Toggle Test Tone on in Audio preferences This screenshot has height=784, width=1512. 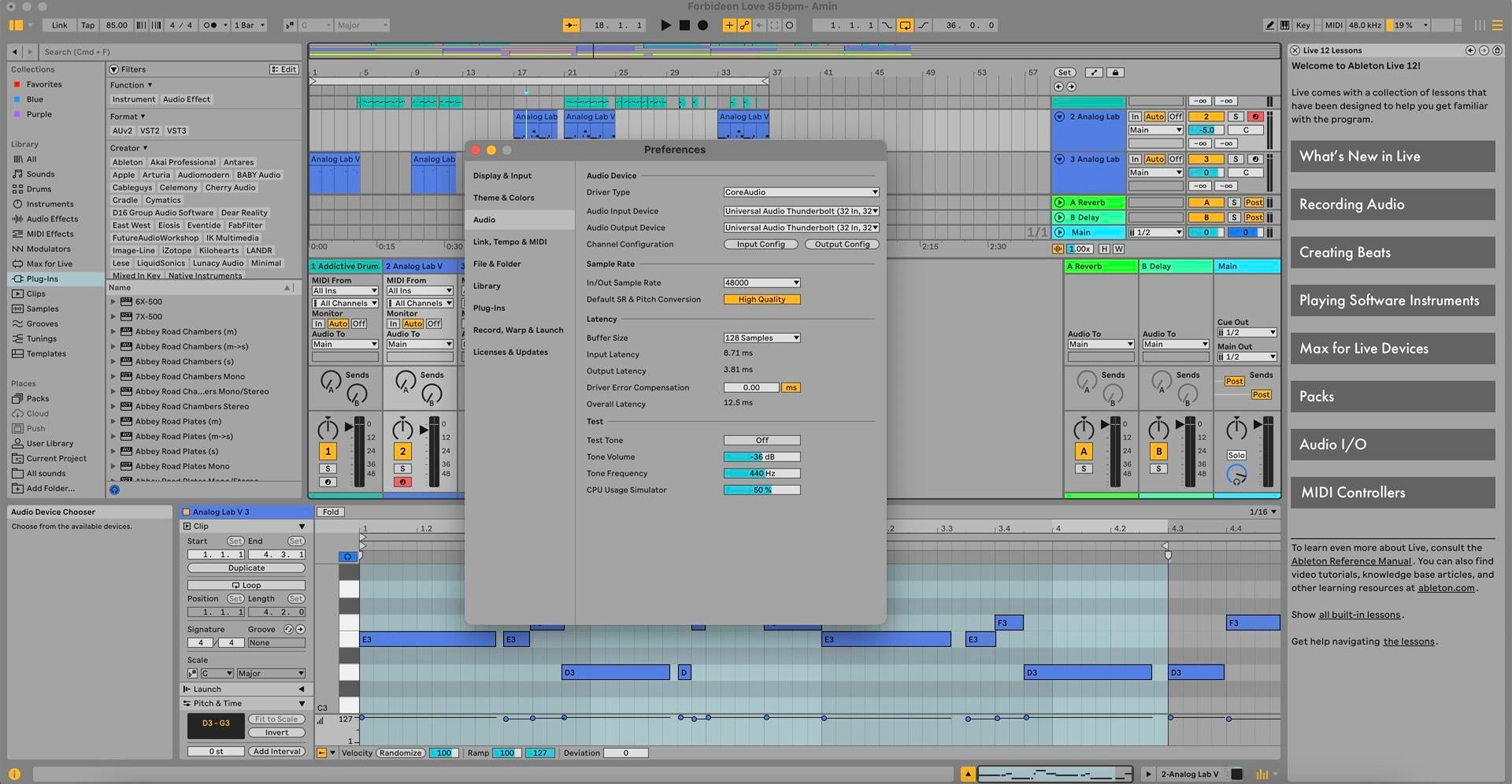click(x=761, y=440)
